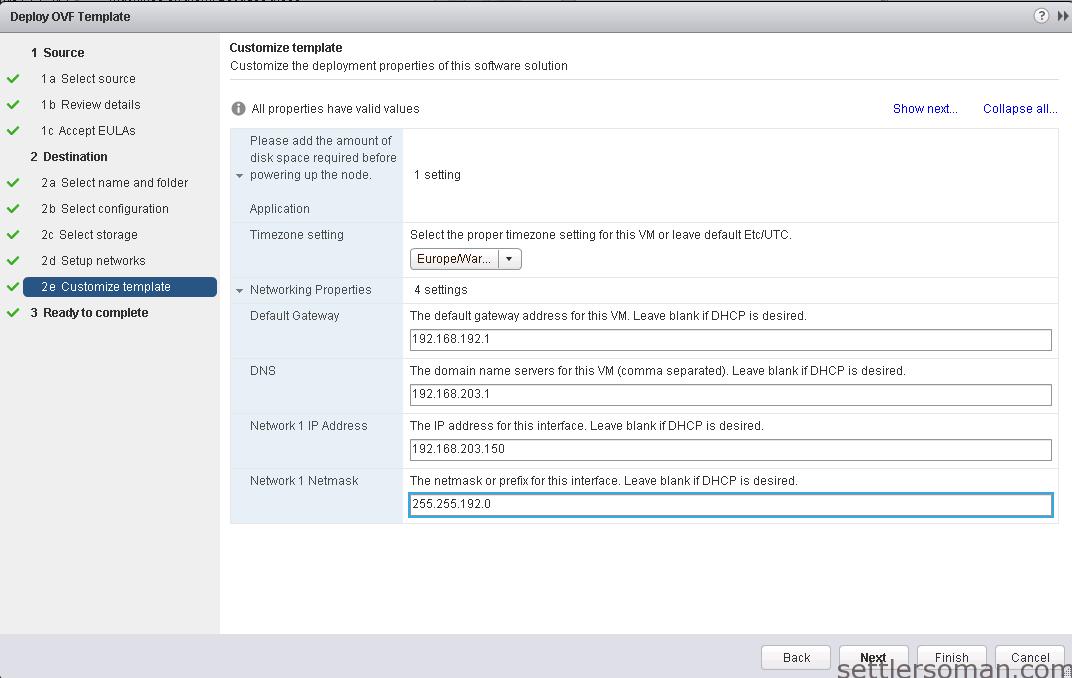Click the Default Gateway input field
The width and height of the screenshot is (1072, 678).
click(x=730, y=340)
